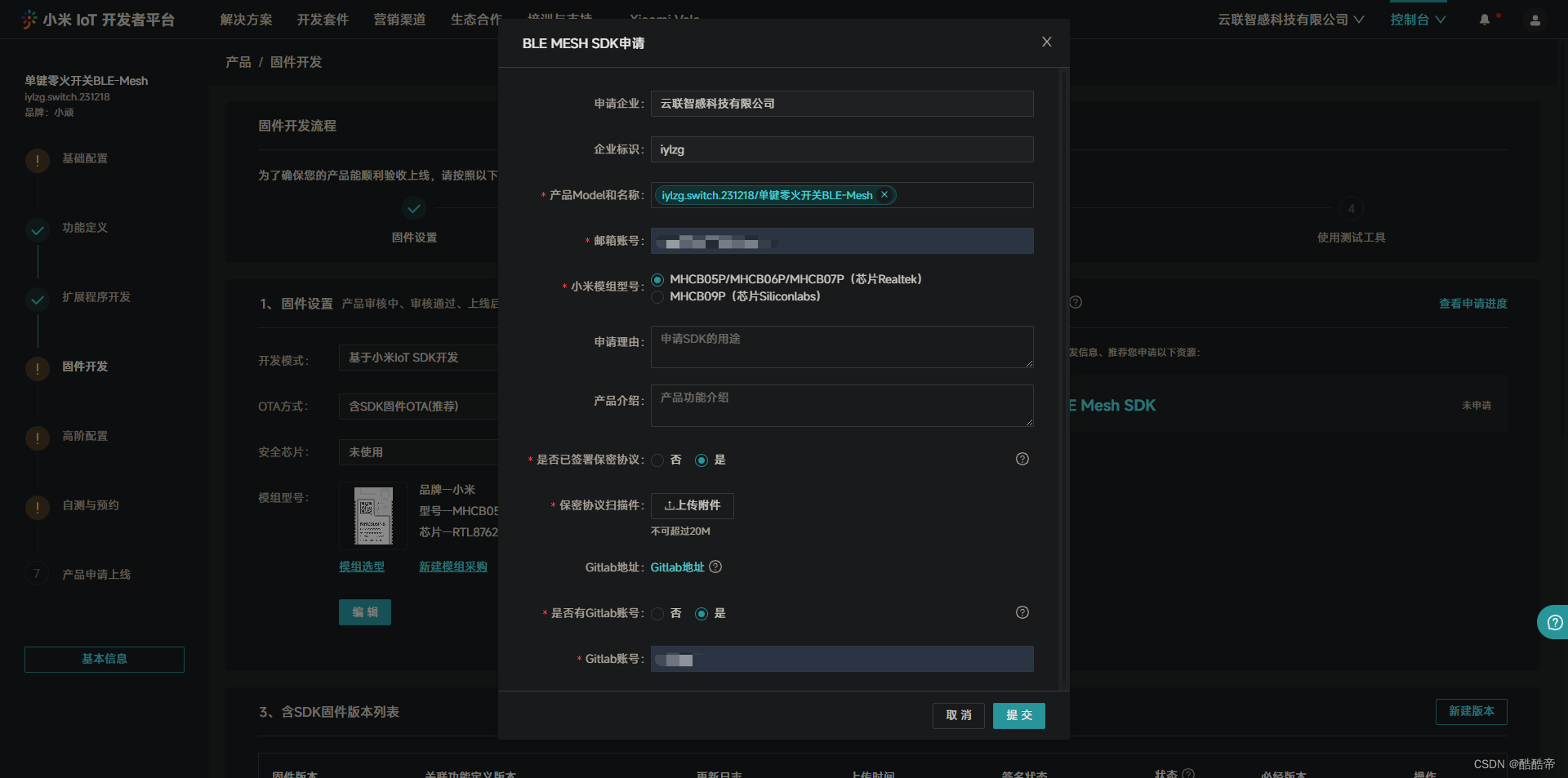Image resolution: width=1568 pixels, height=778 pixels.
Task: Click the 产品介绍 text area
Action: click(842, 406)
